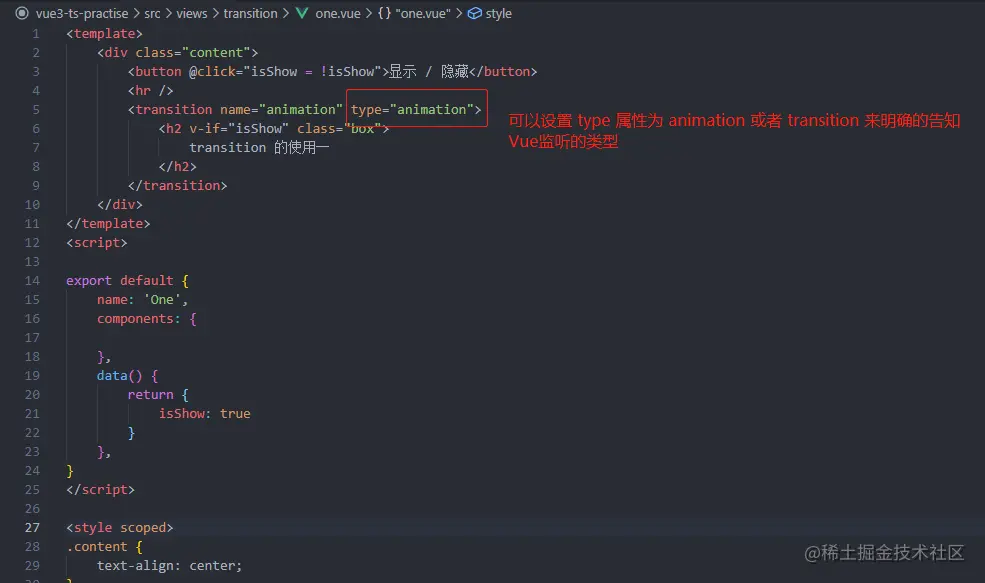Click the <hr /> tag
The height and width of the screenshot is (583, 985).
(x=150, y=90)
